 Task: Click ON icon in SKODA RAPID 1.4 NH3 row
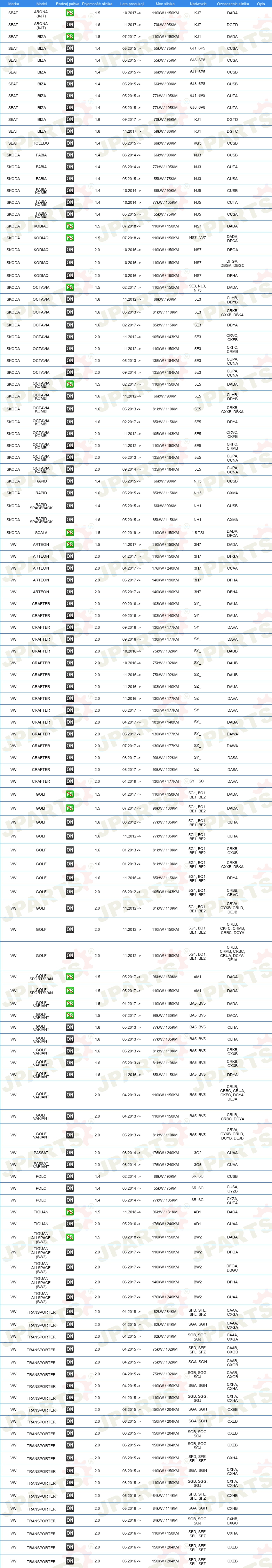tap(70, 481)
